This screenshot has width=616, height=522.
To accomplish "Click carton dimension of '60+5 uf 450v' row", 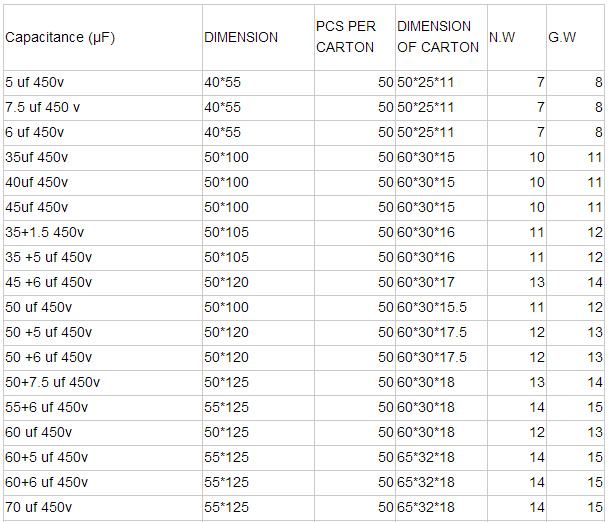I will [441, 458].
